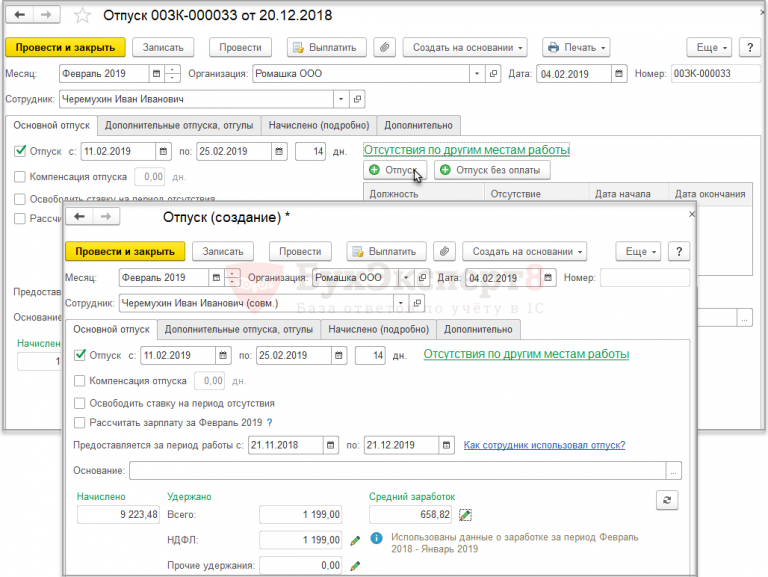Open Начислено (подробно) tab in Отпуск (создание)
Screen dimensions: 768x577
379,329
